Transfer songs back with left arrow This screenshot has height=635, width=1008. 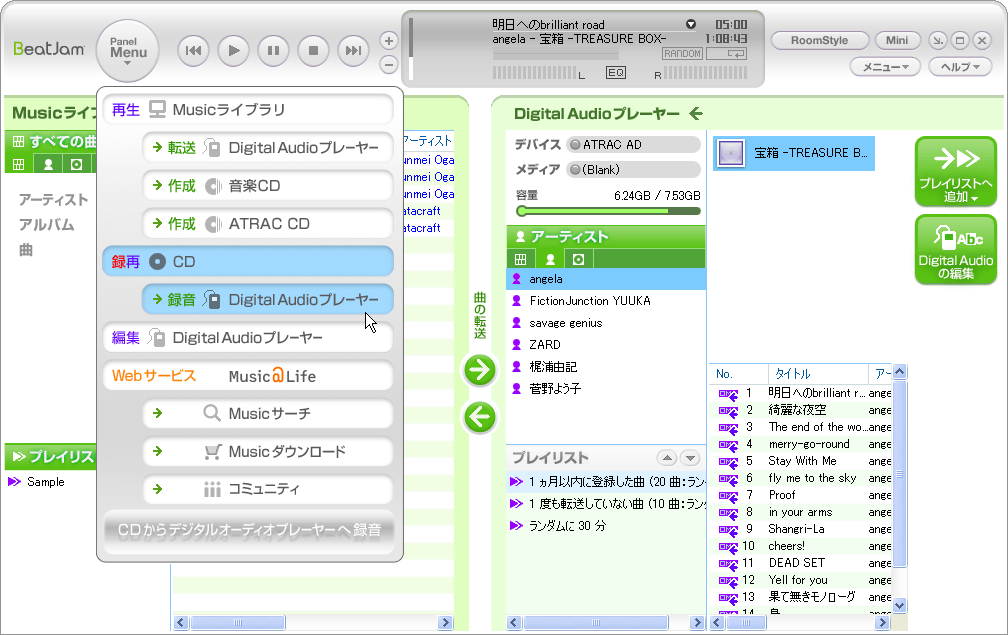480,418
